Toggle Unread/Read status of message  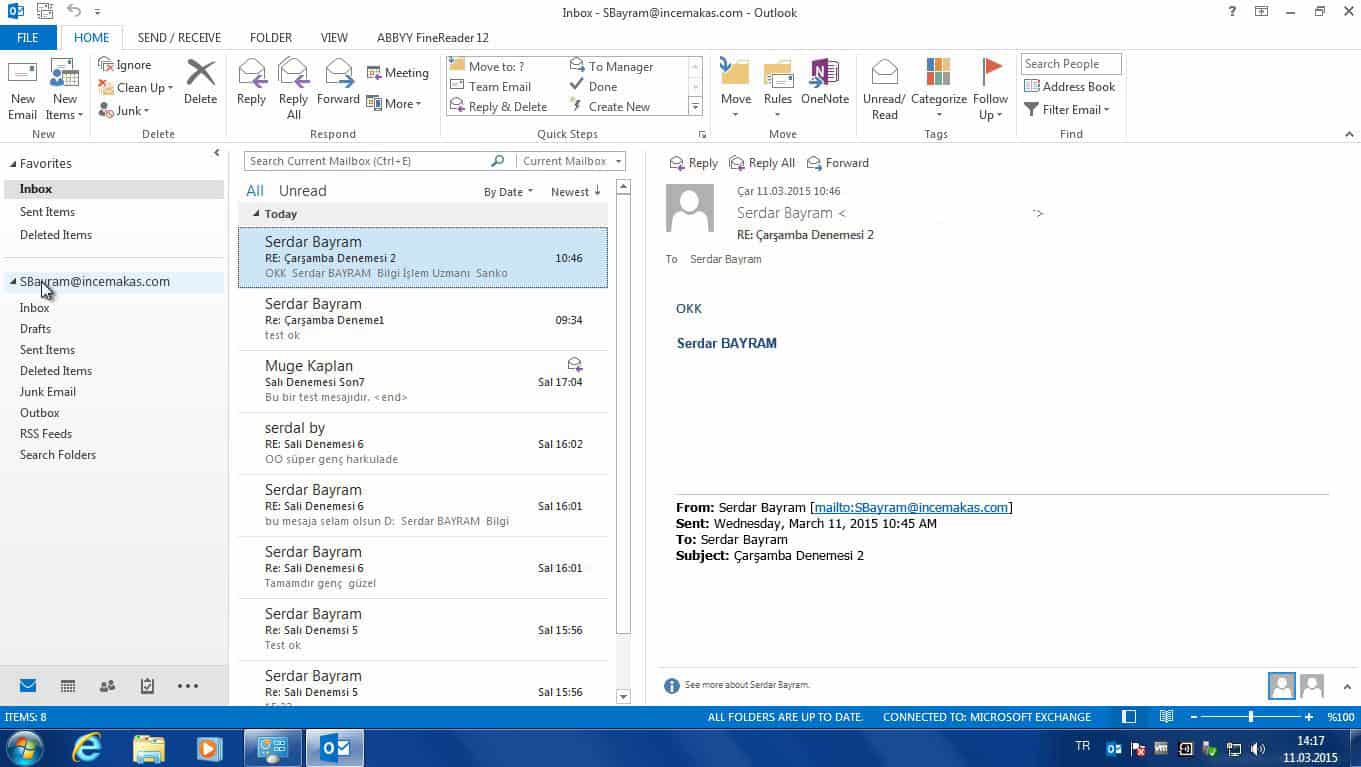click(x=884, y=74)
